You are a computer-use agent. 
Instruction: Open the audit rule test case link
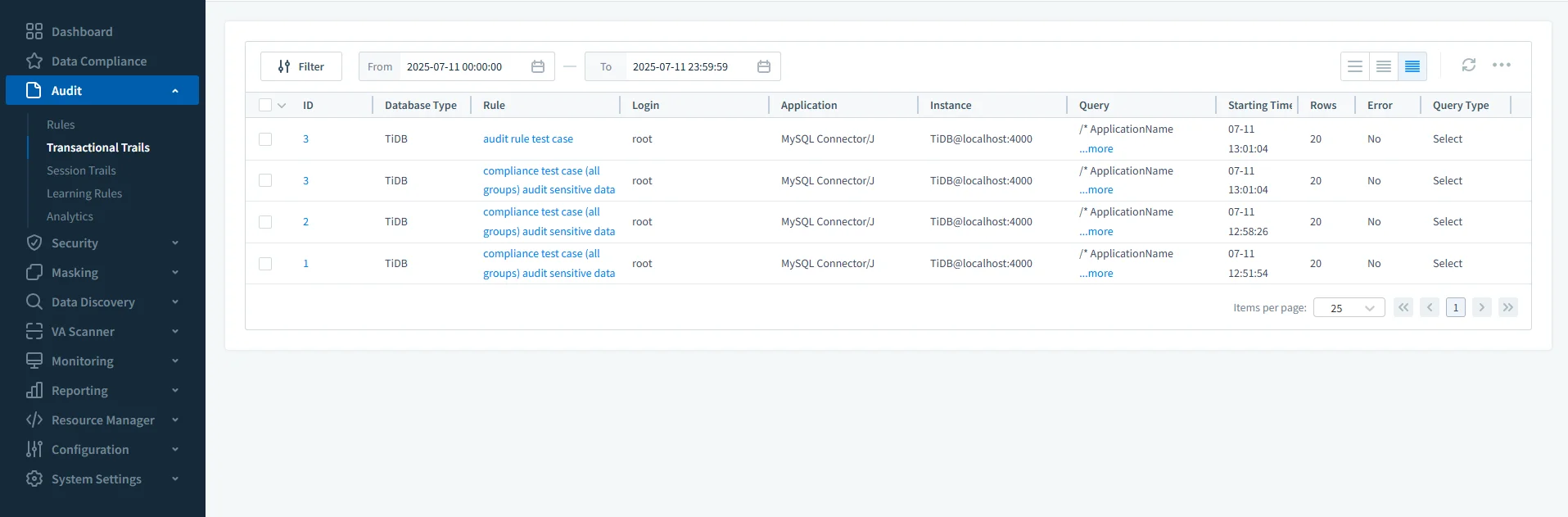527,139
